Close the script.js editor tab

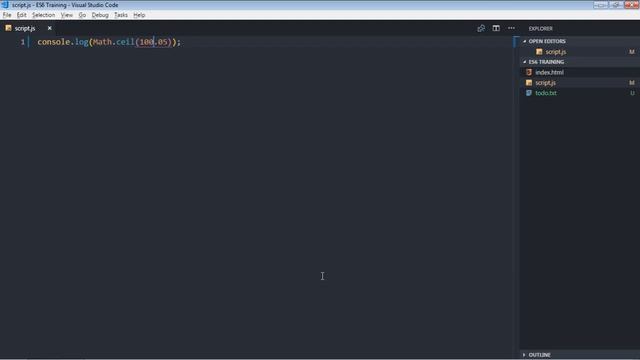(x=49, y=28)
